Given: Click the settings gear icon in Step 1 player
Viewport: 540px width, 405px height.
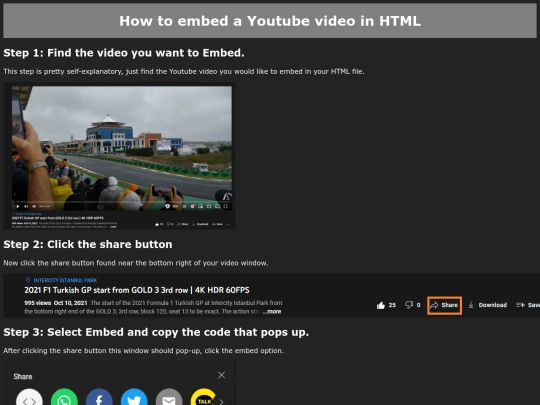Looking at the screenshot, I should click(193, 206).
